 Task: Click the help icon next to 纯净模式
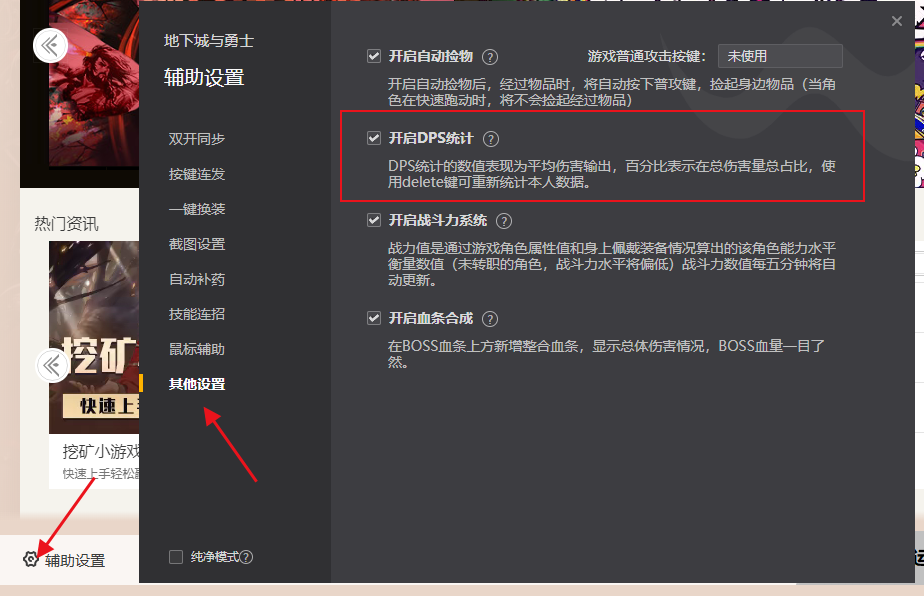[246, 557]
